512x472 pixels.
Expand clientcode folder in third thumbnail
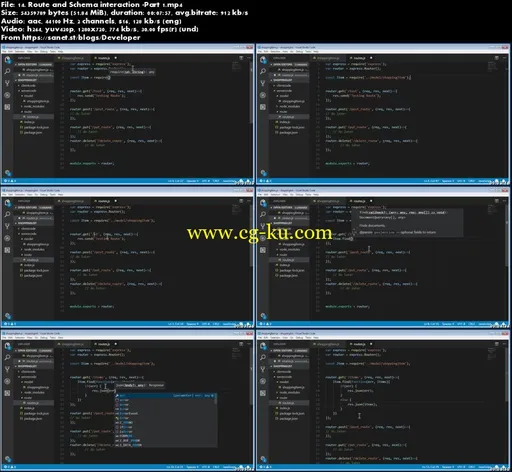point(28,229)
